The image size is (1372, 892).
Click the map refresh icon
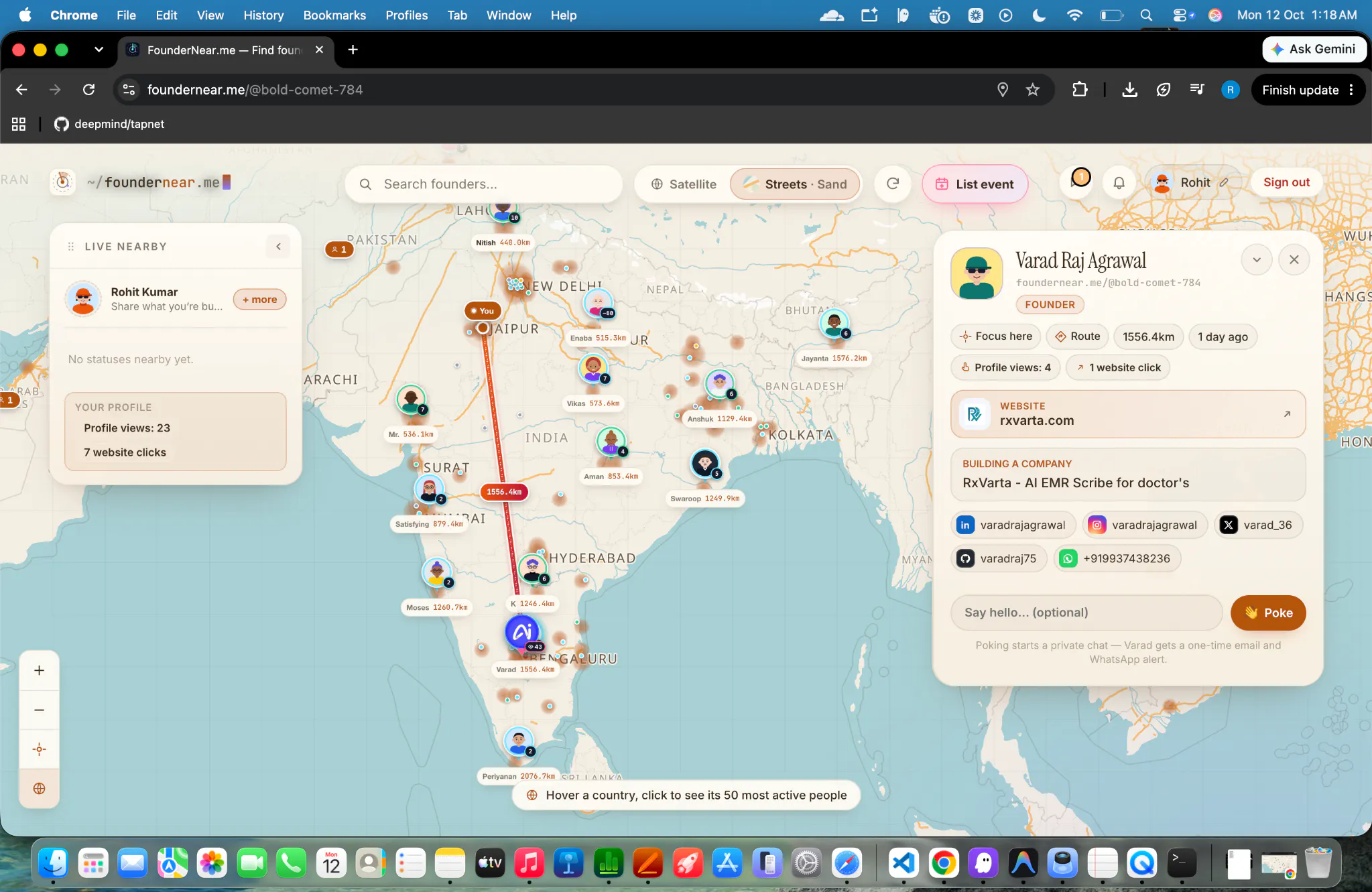tap(893, 184)
